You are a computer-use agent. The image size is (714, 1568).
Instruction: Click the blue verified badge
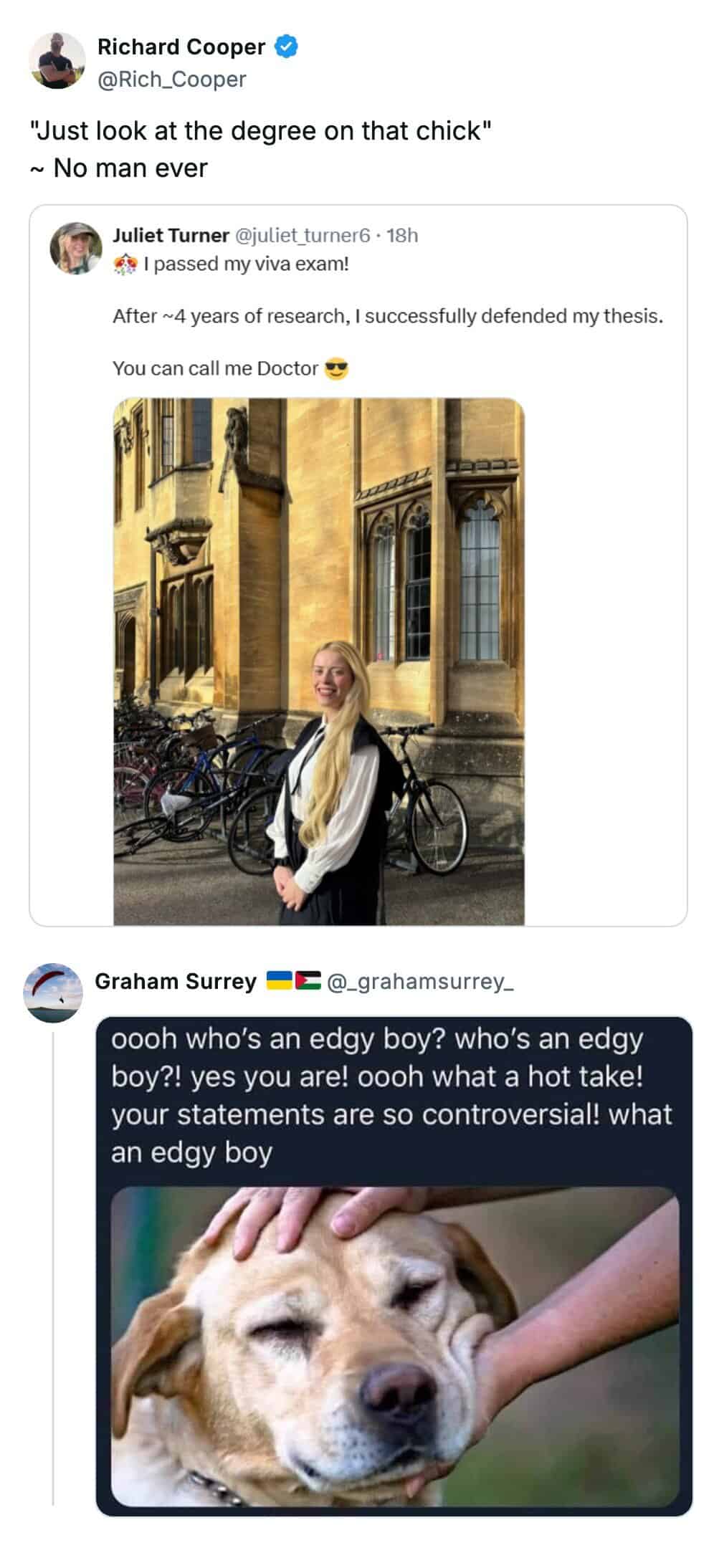(x=287, y=47)
